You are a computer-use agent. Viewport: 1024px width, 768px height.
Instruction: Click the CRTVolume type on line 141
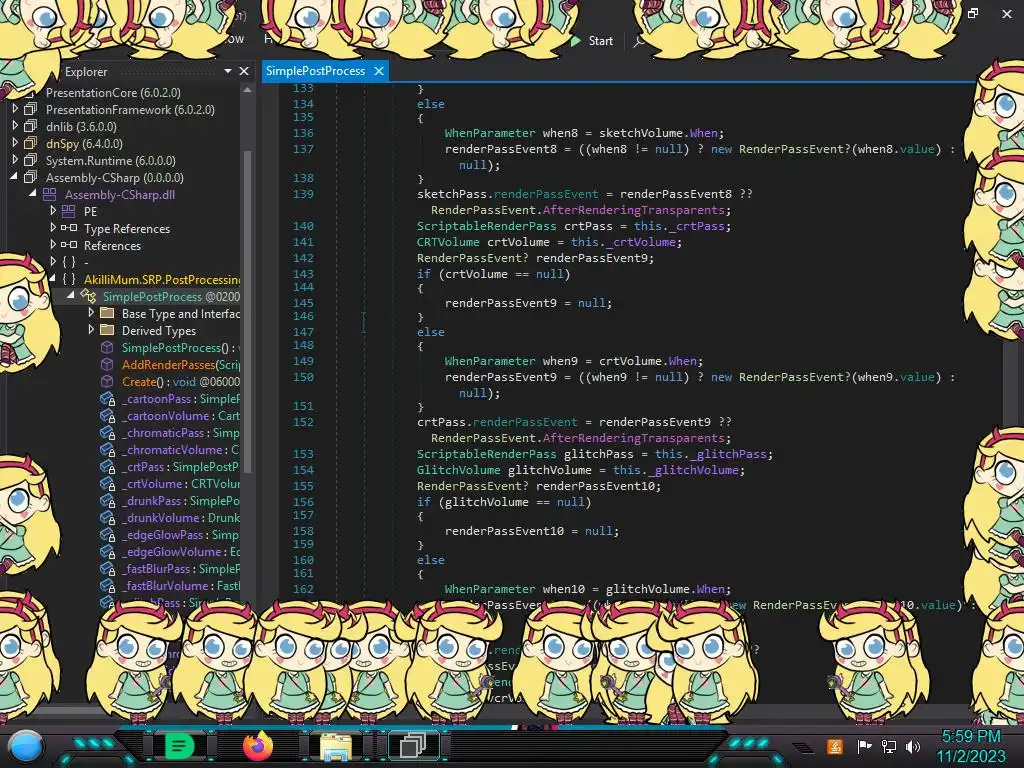point(448,242)
